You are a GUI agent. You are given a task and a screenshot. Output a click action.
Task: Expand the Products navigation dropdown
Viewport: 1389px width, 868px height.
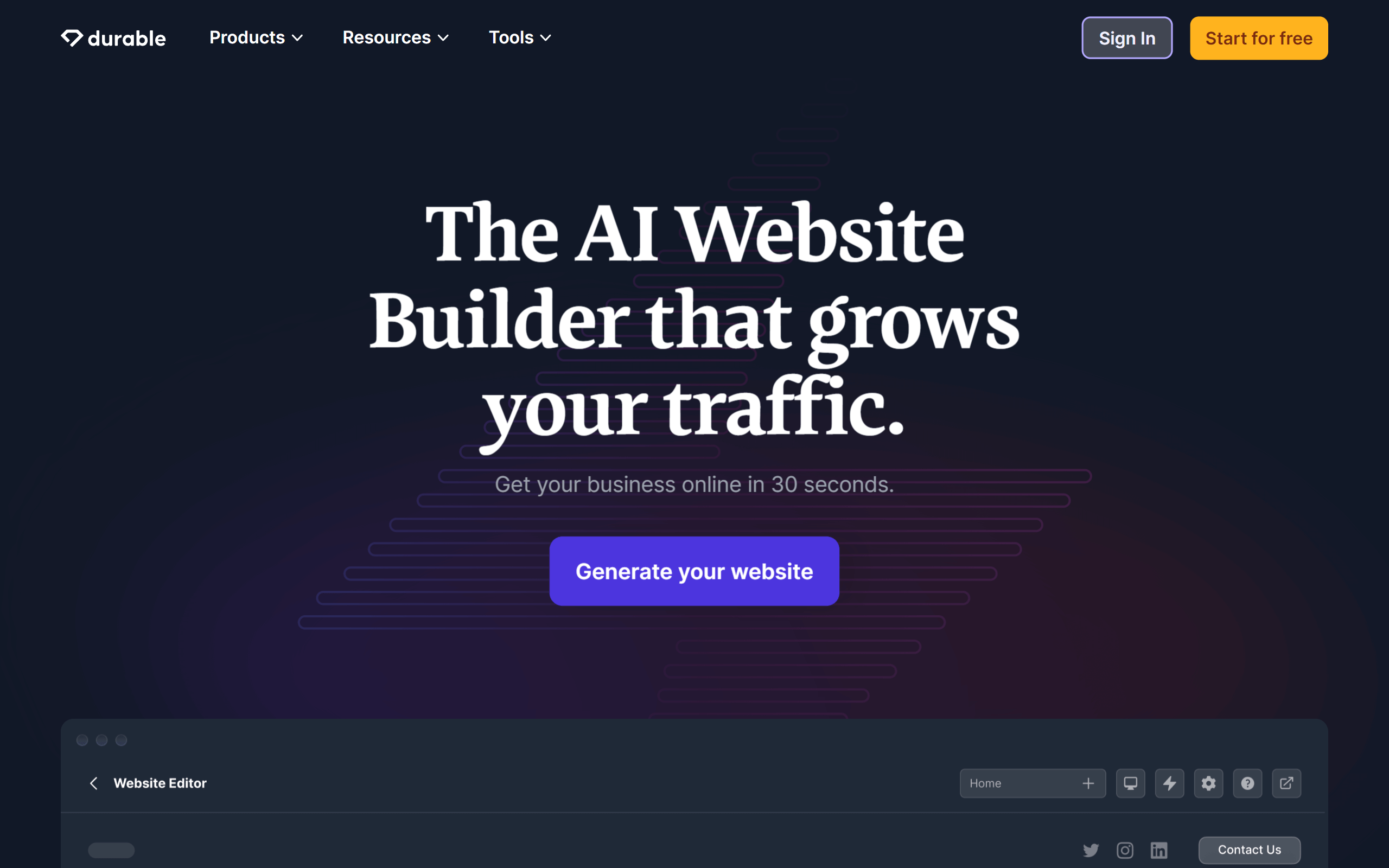click(255, 37)
